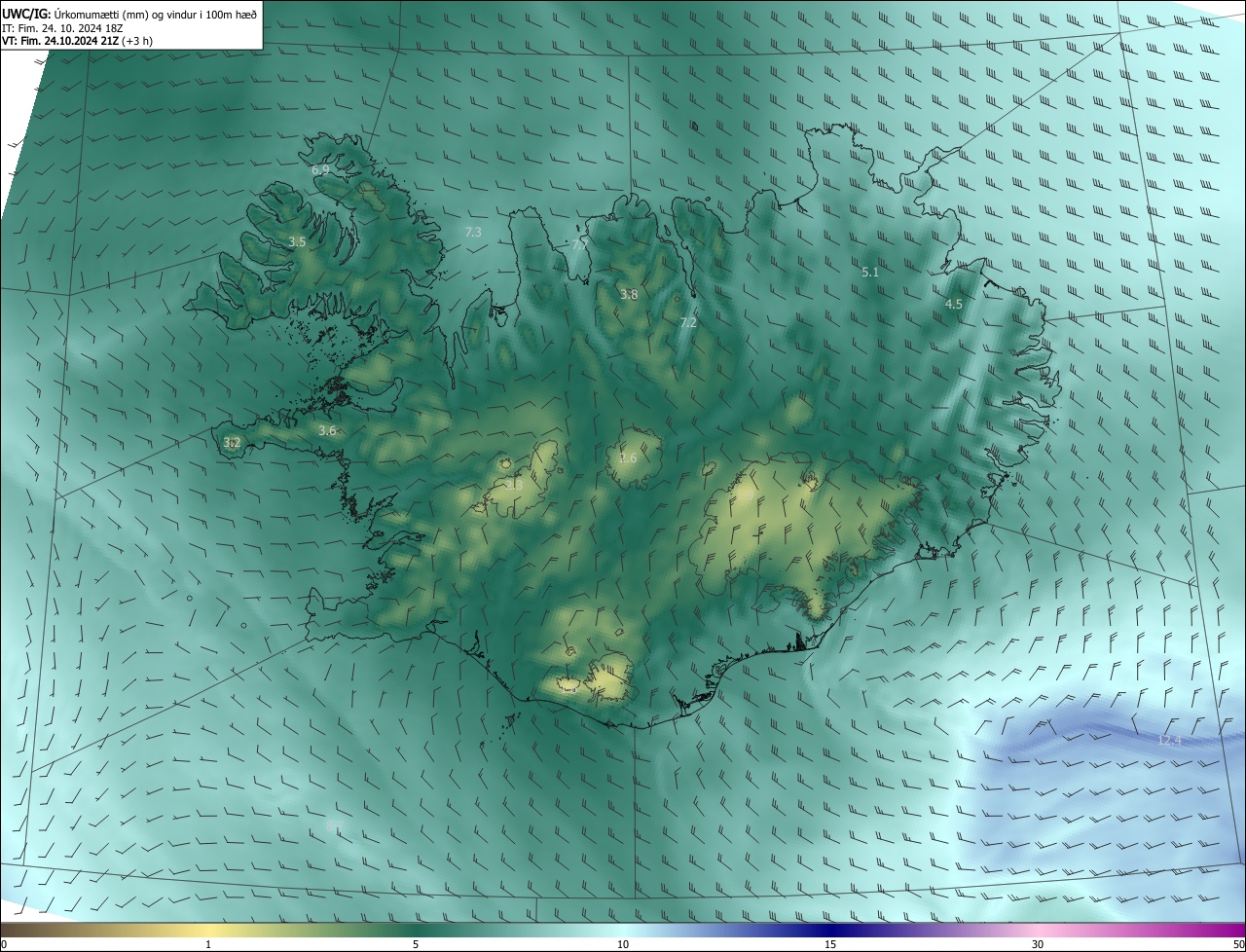Click the 3.8 value label
1246x952 pixels.
[x=629, y=294]
